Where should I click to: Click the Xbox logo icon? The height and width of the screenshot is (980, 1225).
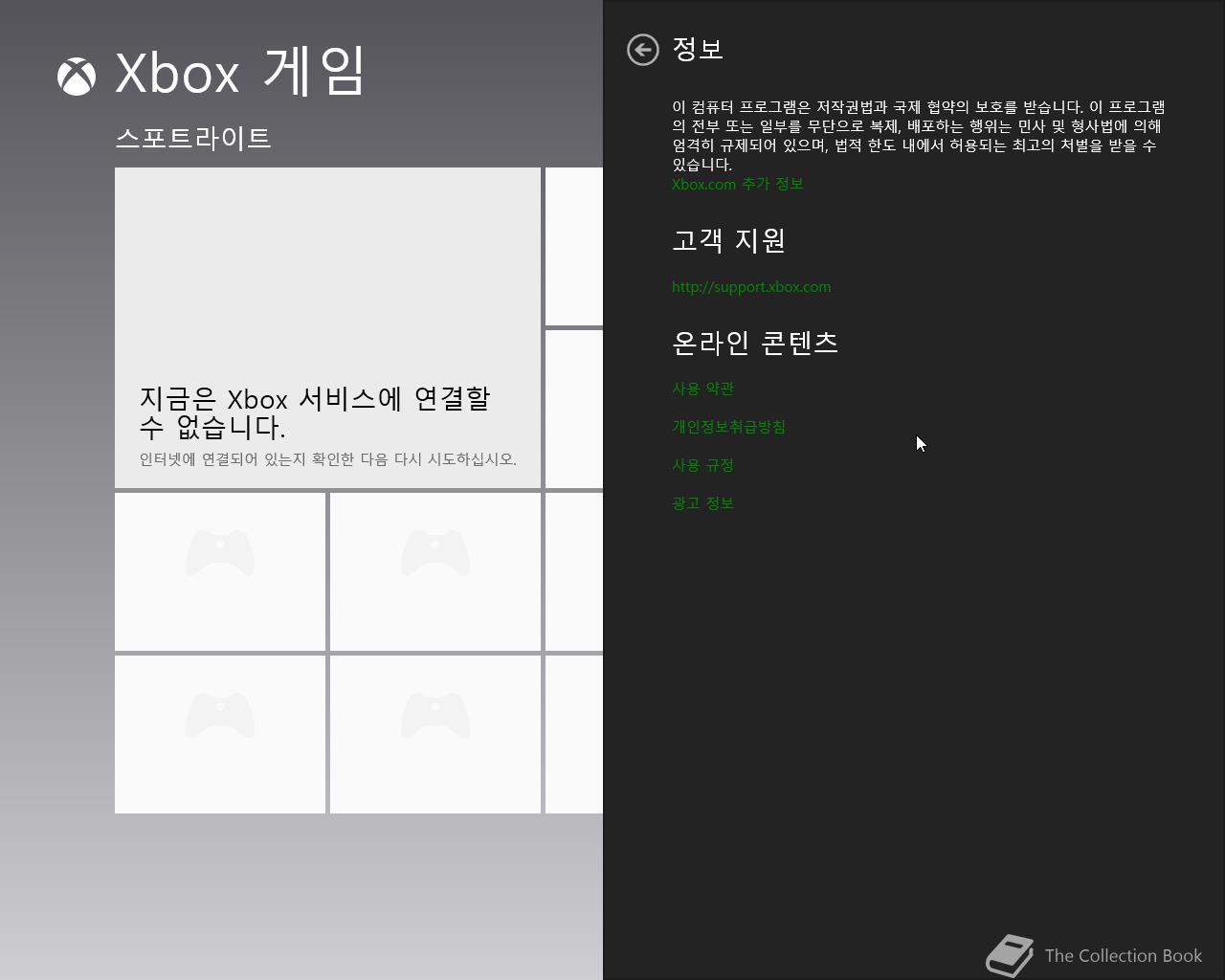(77, 77)
